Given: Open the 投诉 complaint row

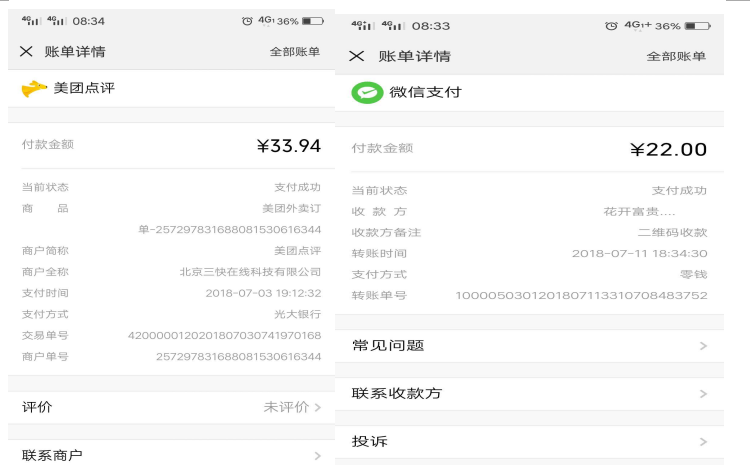Looking at the screenshot, I should point(529,441).
